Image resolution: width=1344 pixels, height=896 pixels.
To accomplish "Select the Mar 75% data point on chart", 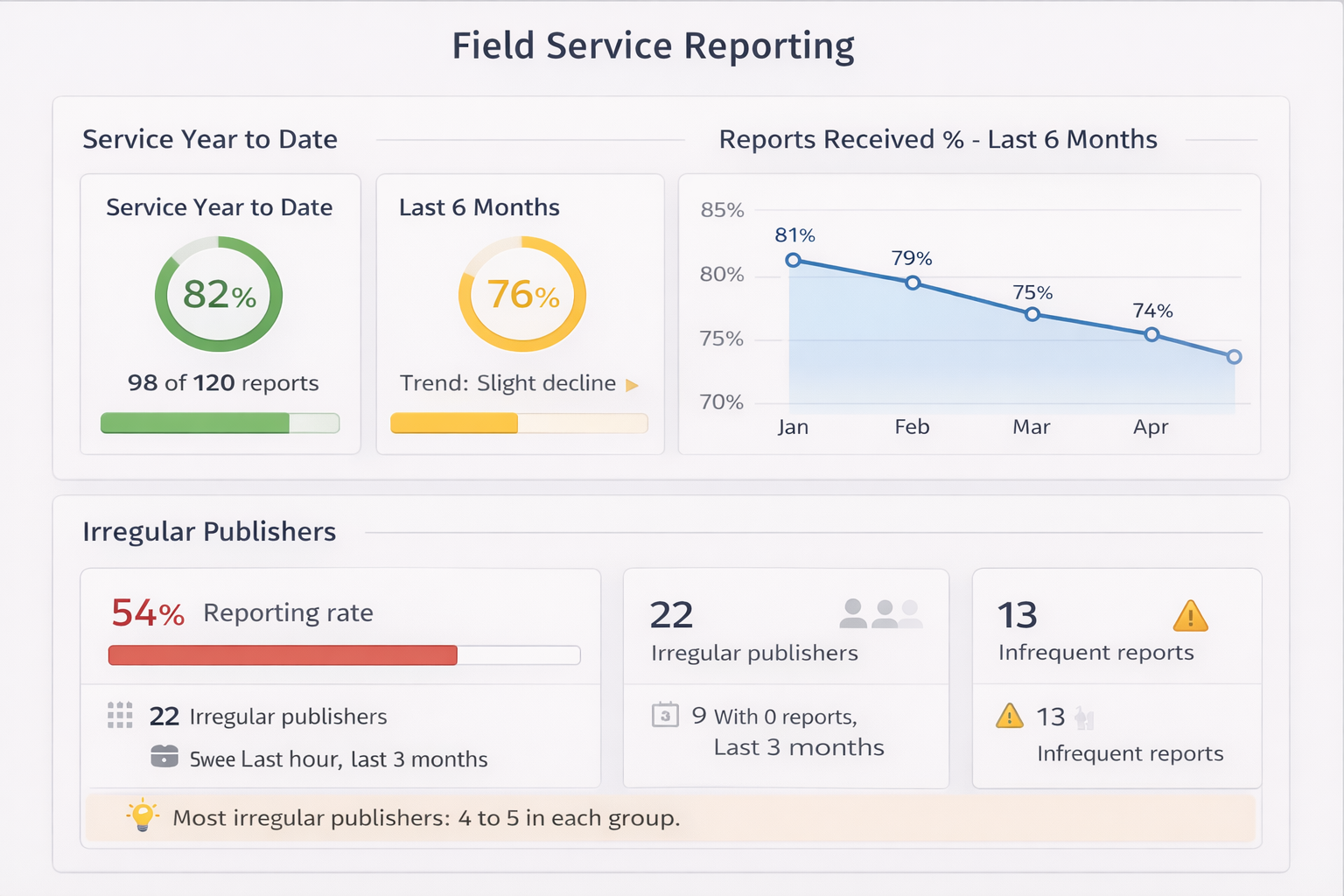I will pyautogui.click(x=1032, y=314).
